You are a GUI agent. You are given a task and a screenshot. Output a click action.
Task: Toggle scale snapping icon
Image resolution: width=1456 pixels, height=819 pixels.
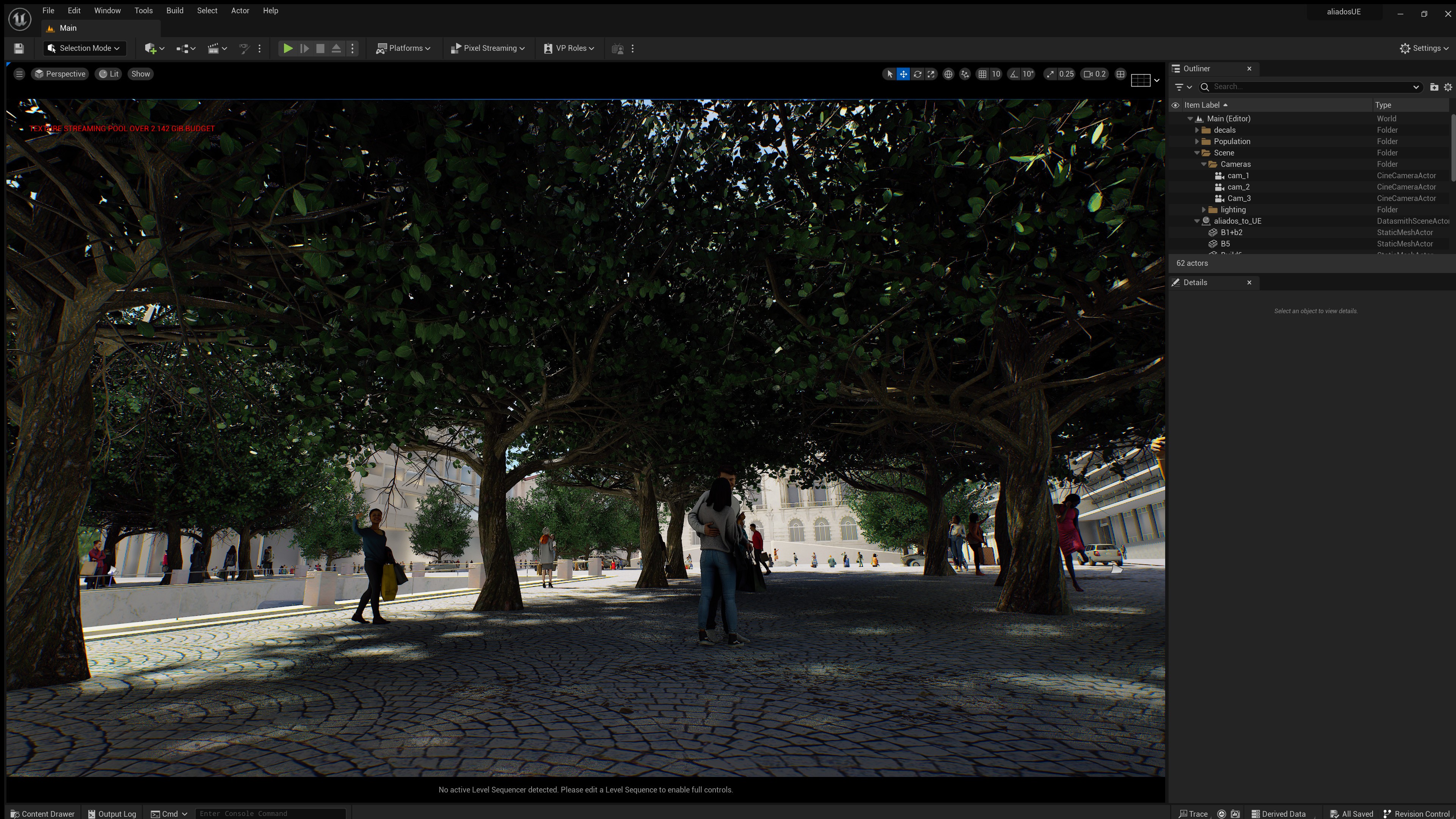point(1050,74)
